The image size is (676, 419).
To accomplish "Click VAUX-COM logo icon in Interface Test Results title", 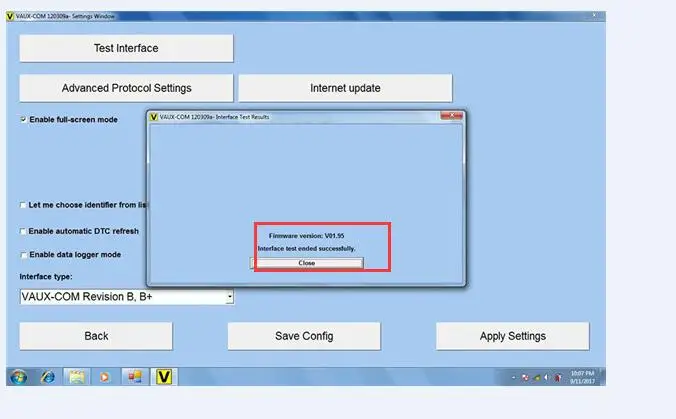I will pyautogui.click(x=153, y=117).
